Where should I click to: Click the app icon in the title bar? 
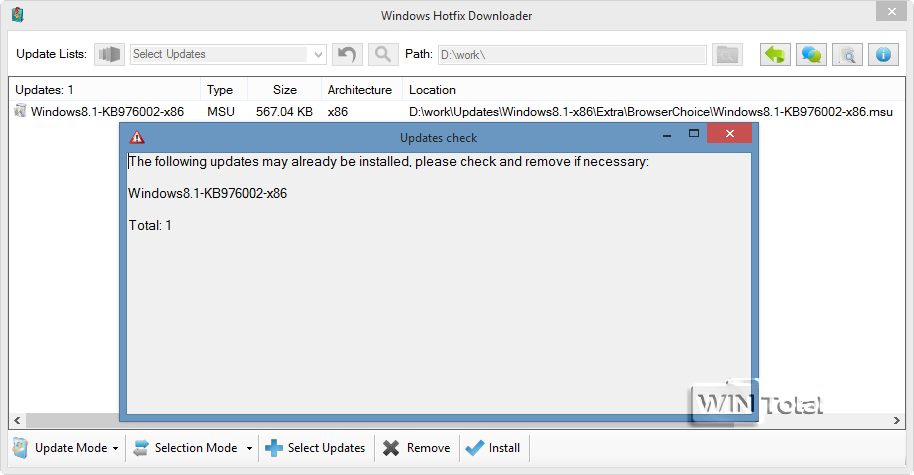click(x=17, y=15)
